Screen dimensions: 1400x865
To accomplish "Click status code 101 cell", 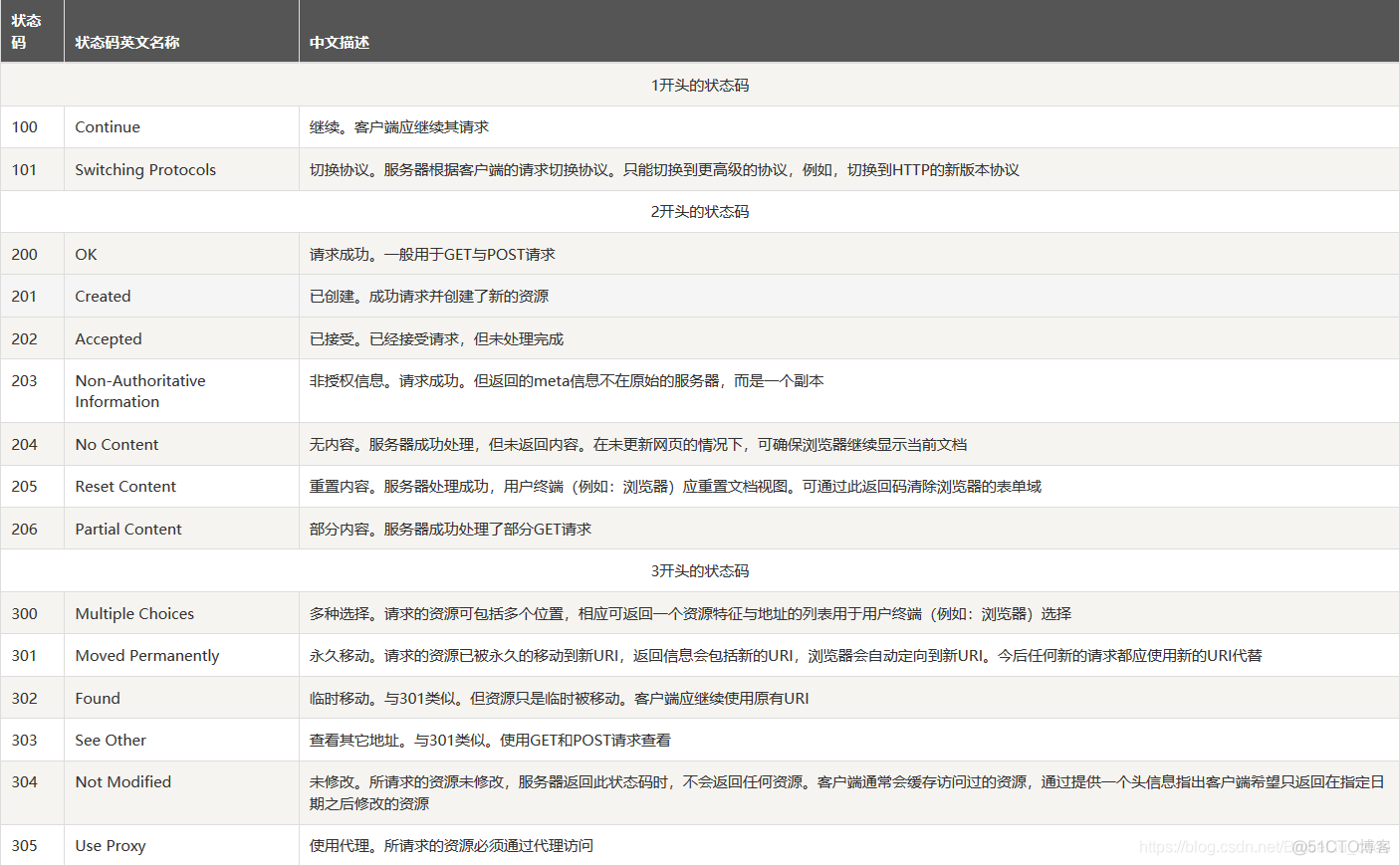I will tap(32, 169).
